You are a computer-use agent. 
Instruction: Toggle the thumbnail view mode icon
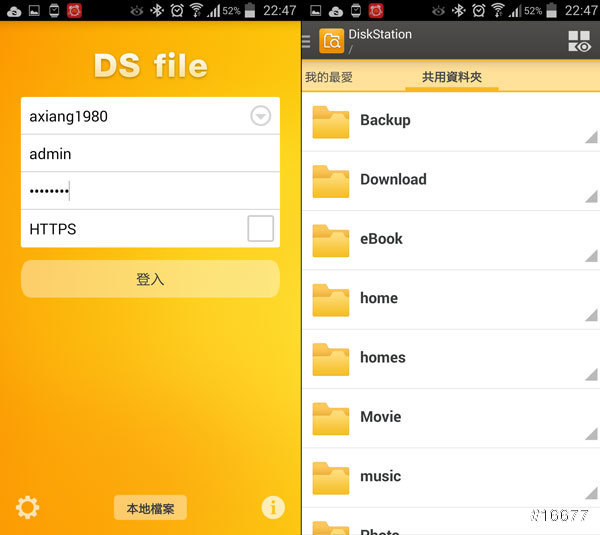click(x=579, y=41)
